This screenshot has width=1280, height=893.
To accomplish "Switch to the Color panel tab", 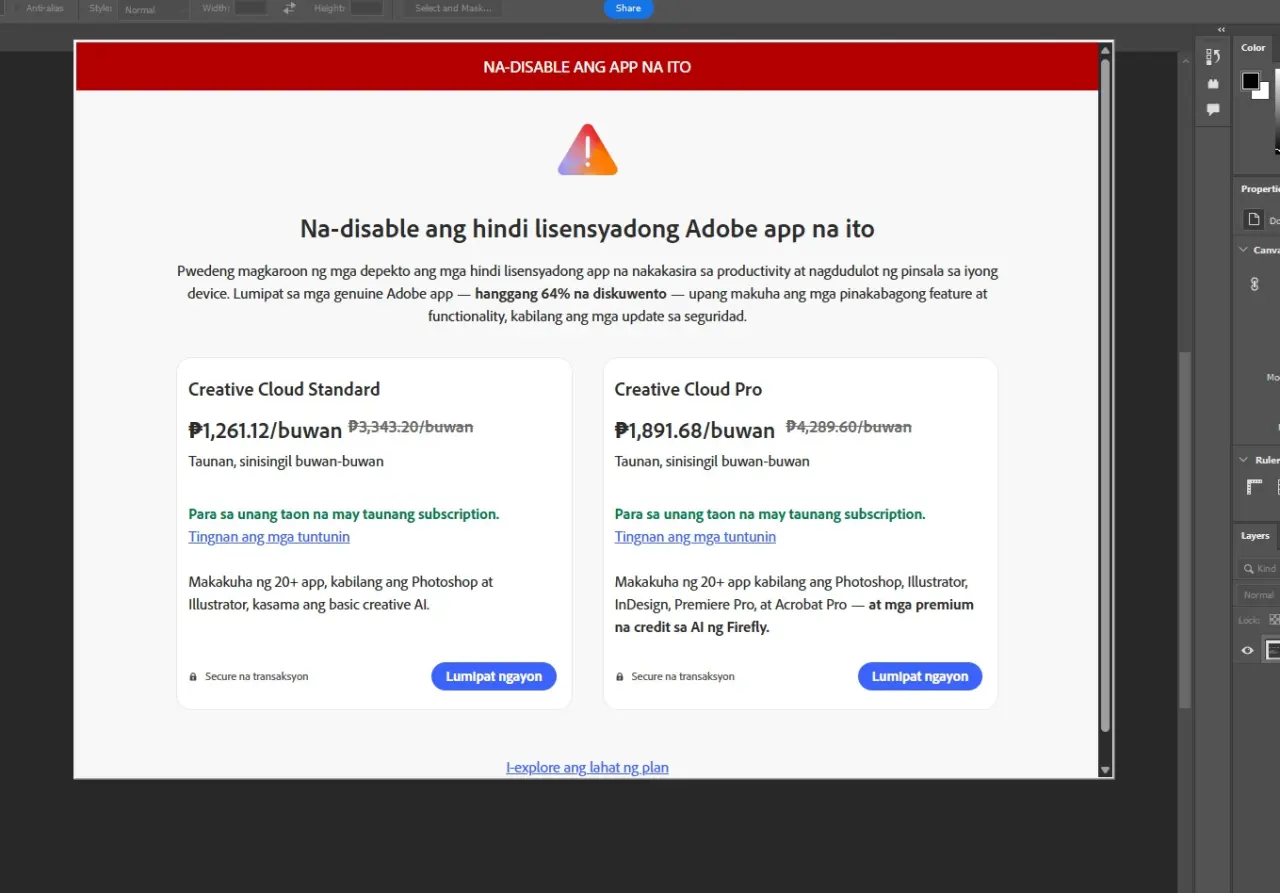I will click(x=1253, y=47).
